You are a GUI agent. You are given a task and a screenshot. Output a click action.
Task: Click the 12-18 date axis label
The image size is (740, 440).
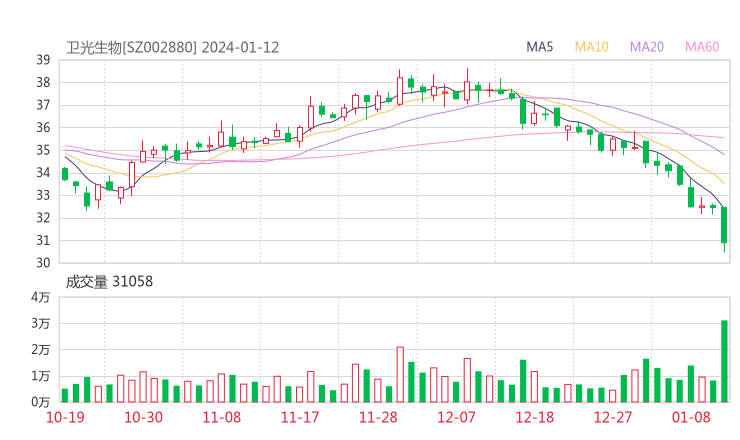(535, 417)
